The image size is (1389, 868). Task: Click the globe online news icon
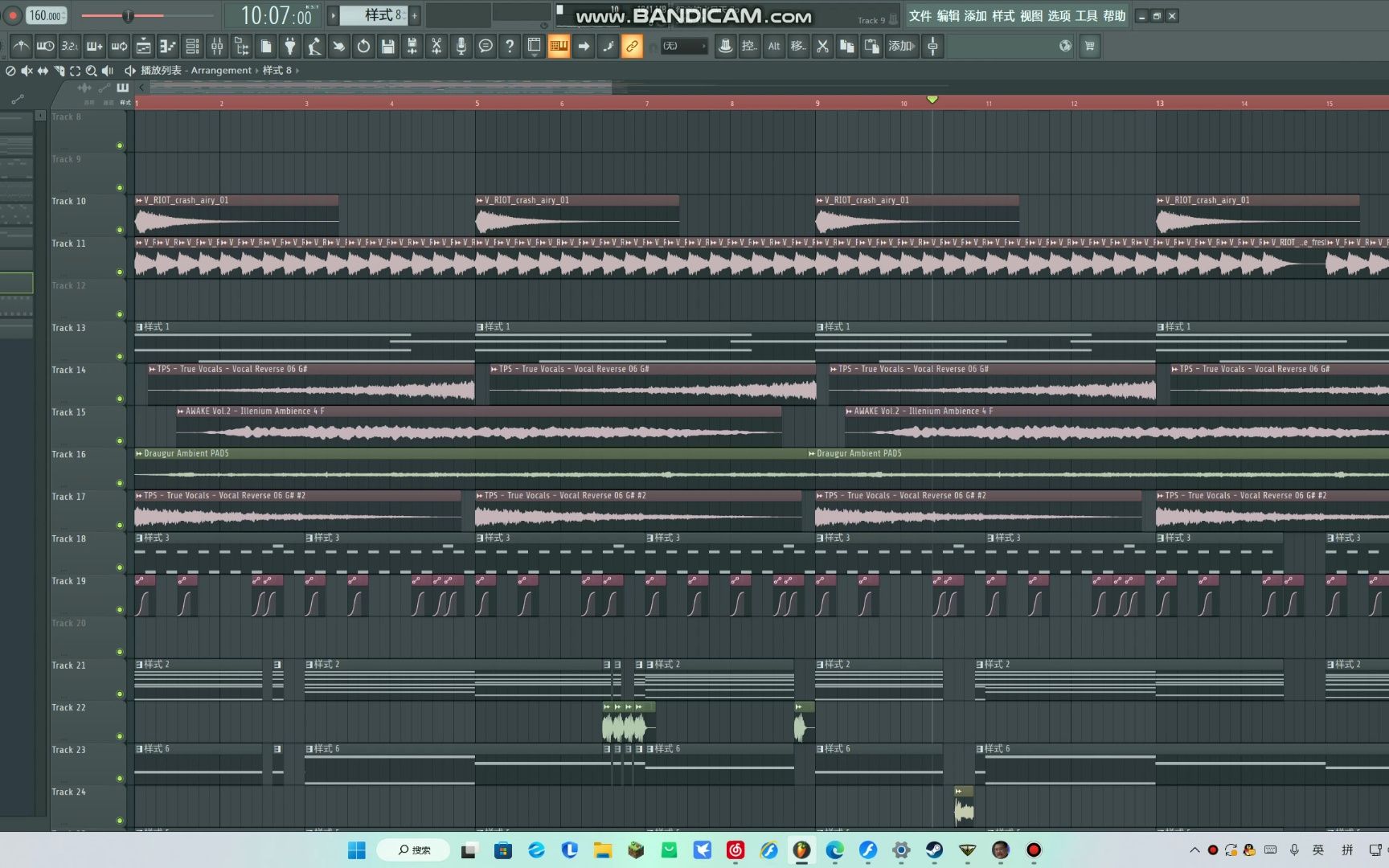tap(1065, 47)
